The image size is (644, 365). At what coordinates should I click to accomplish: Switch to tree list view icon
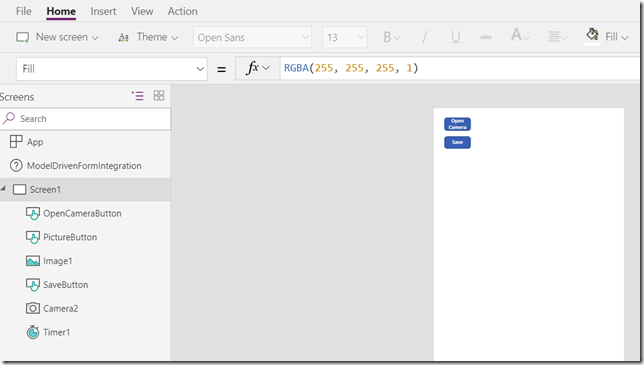coord(138,96)
